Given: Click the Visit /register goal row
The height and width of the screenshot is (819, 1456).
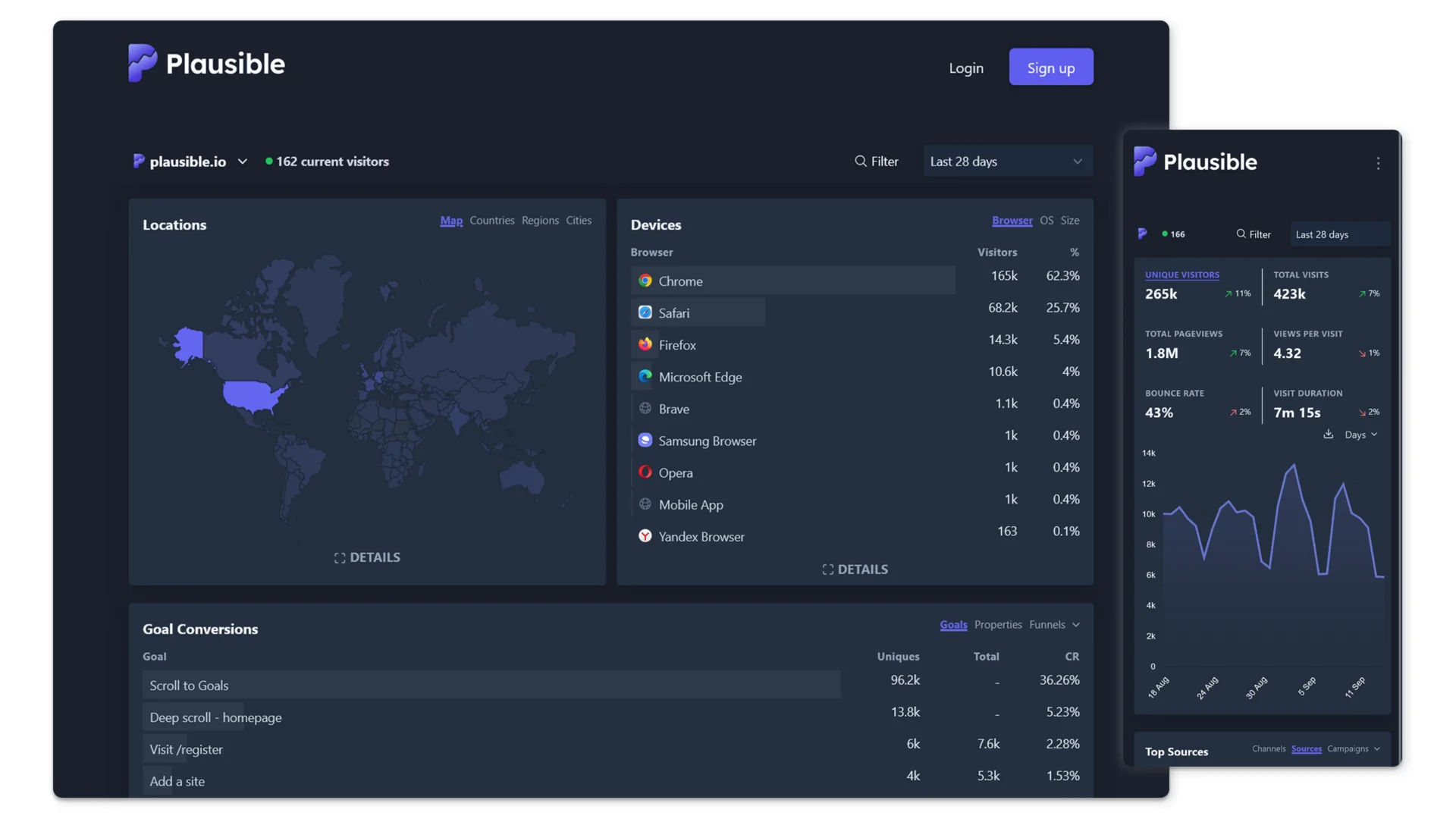Looking at the screenshot, I should coord(186,749).
